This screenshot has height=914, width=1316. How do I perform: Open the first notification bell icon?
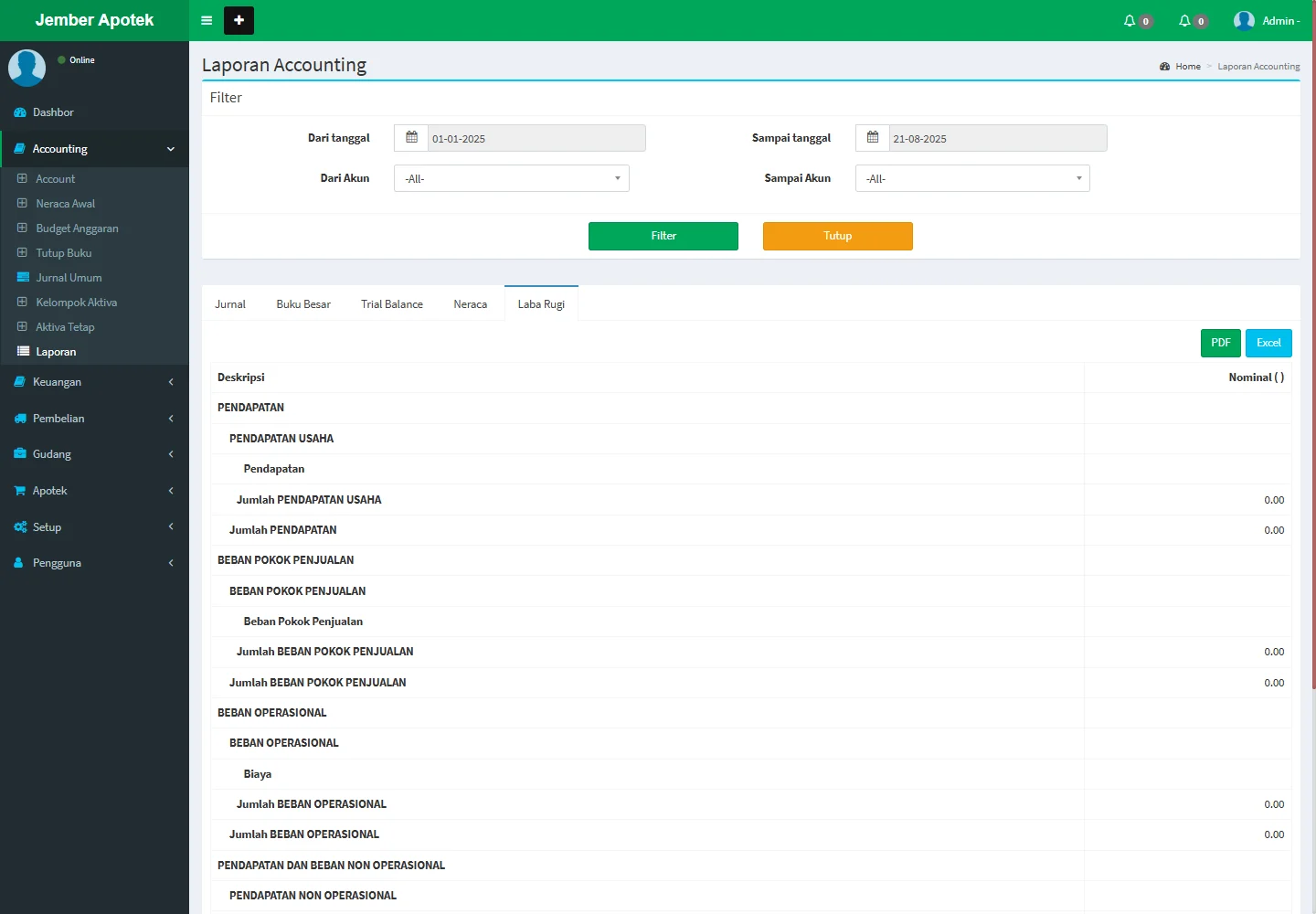click(x=1130, y=20)
